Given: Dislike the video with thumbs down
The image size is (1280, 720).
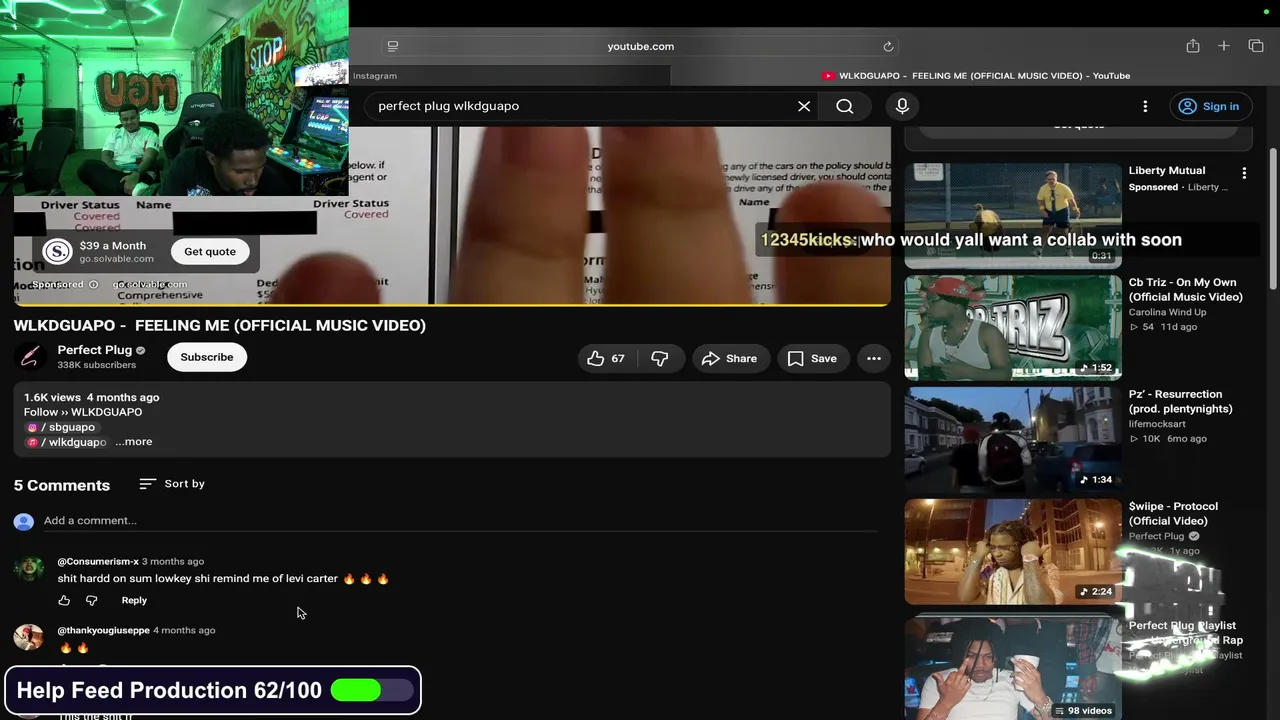Looking at the screenshot, I should 660,358.
